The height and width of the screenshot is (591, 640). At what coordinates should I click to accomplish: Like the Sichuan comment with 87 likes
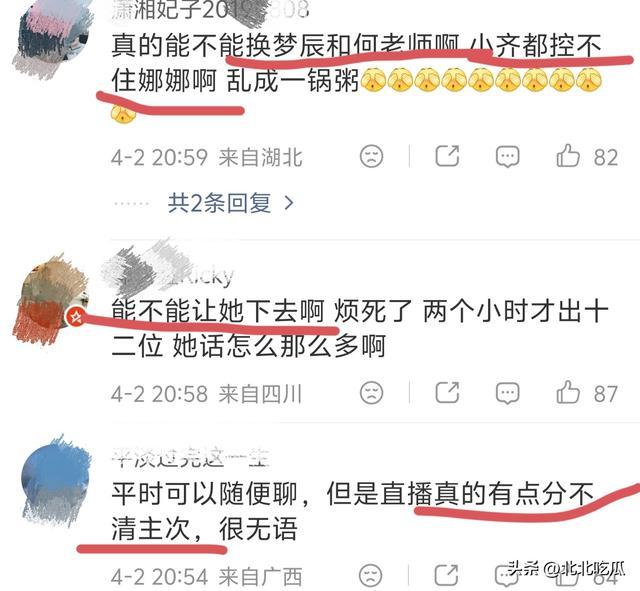click(568, 393)
